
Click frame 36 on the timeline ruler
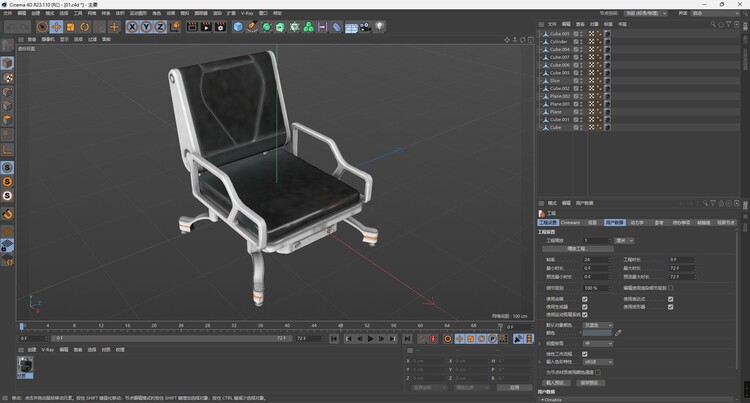260,327
